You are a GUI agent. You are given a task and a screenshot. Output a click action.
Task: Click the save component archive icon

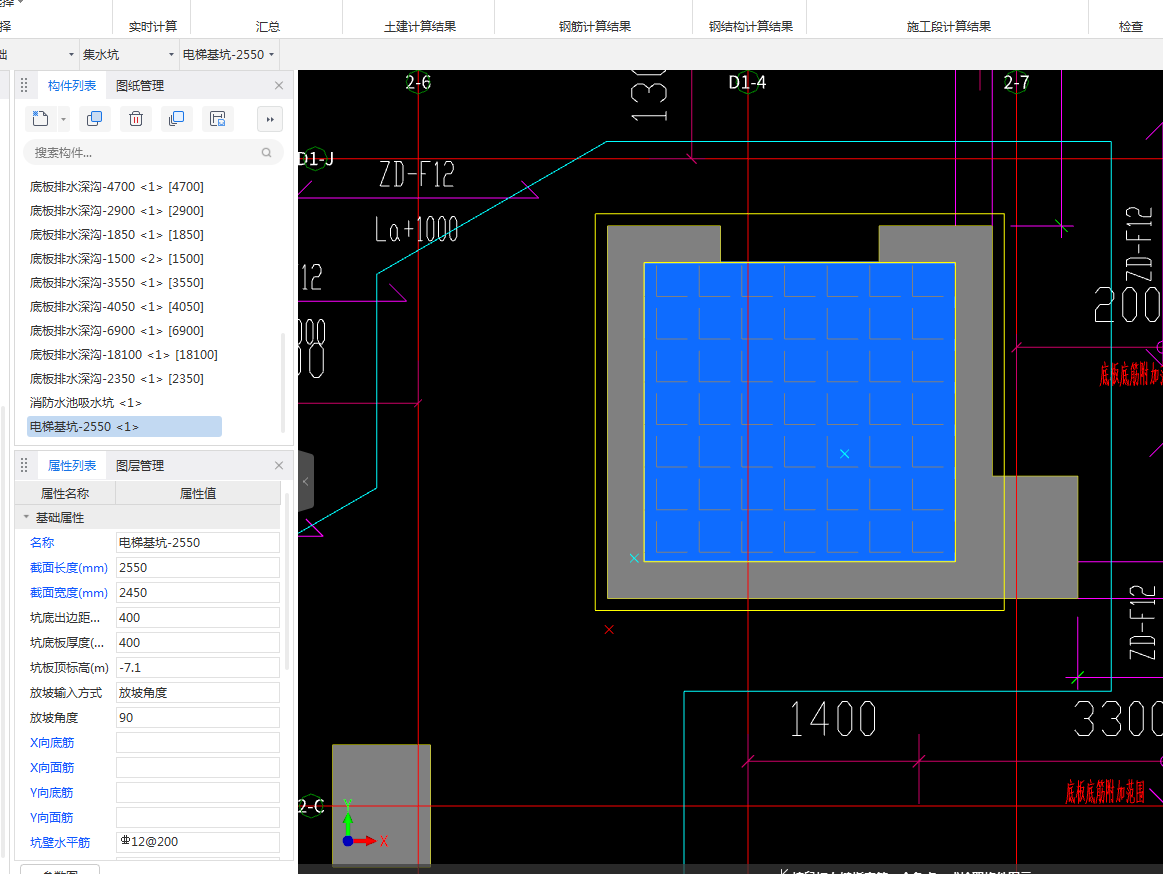(x=217, y=119)
